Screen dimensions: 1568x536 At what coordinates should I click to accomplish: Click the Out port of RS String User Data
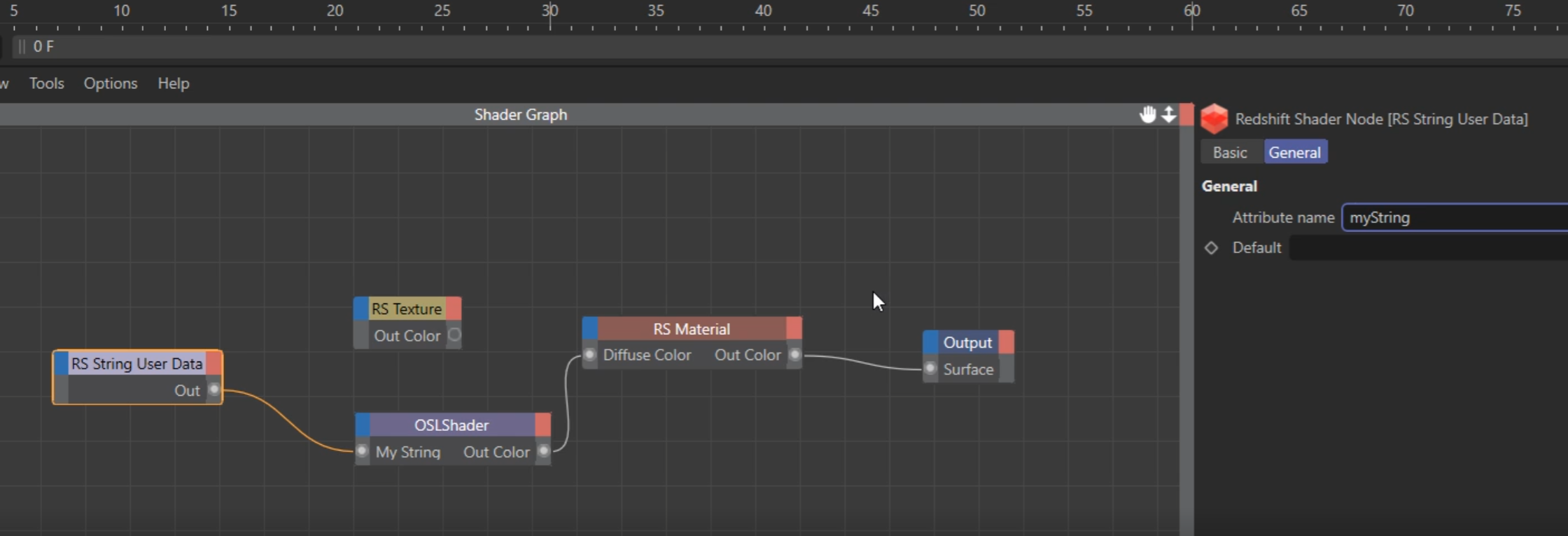point(214,390)
